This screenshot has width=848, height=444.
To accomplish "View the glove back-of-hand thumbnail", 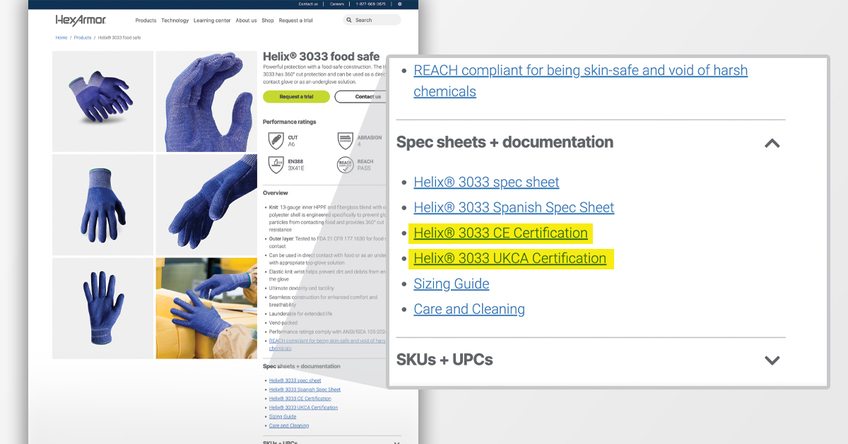I will pos(103,204).
